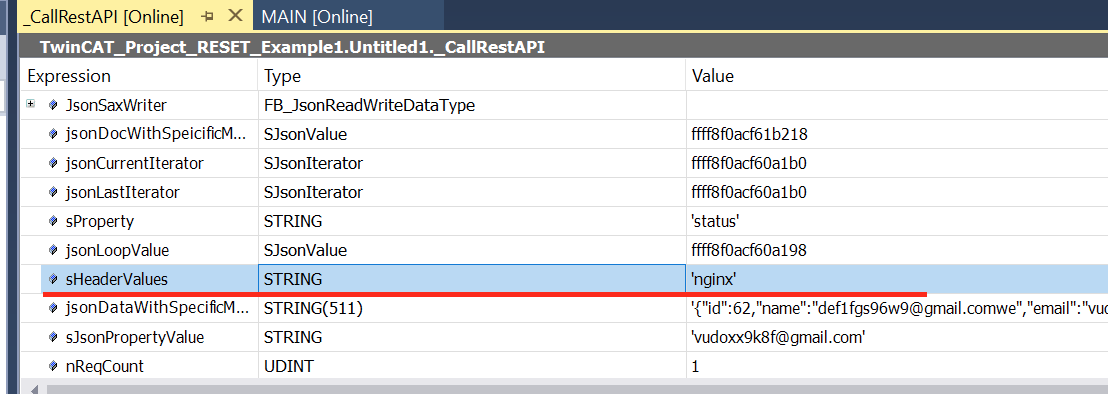Screen dimensions: 1108x394
Task: Select the sJsonPropertyValue row
Action: pos(565,337)
